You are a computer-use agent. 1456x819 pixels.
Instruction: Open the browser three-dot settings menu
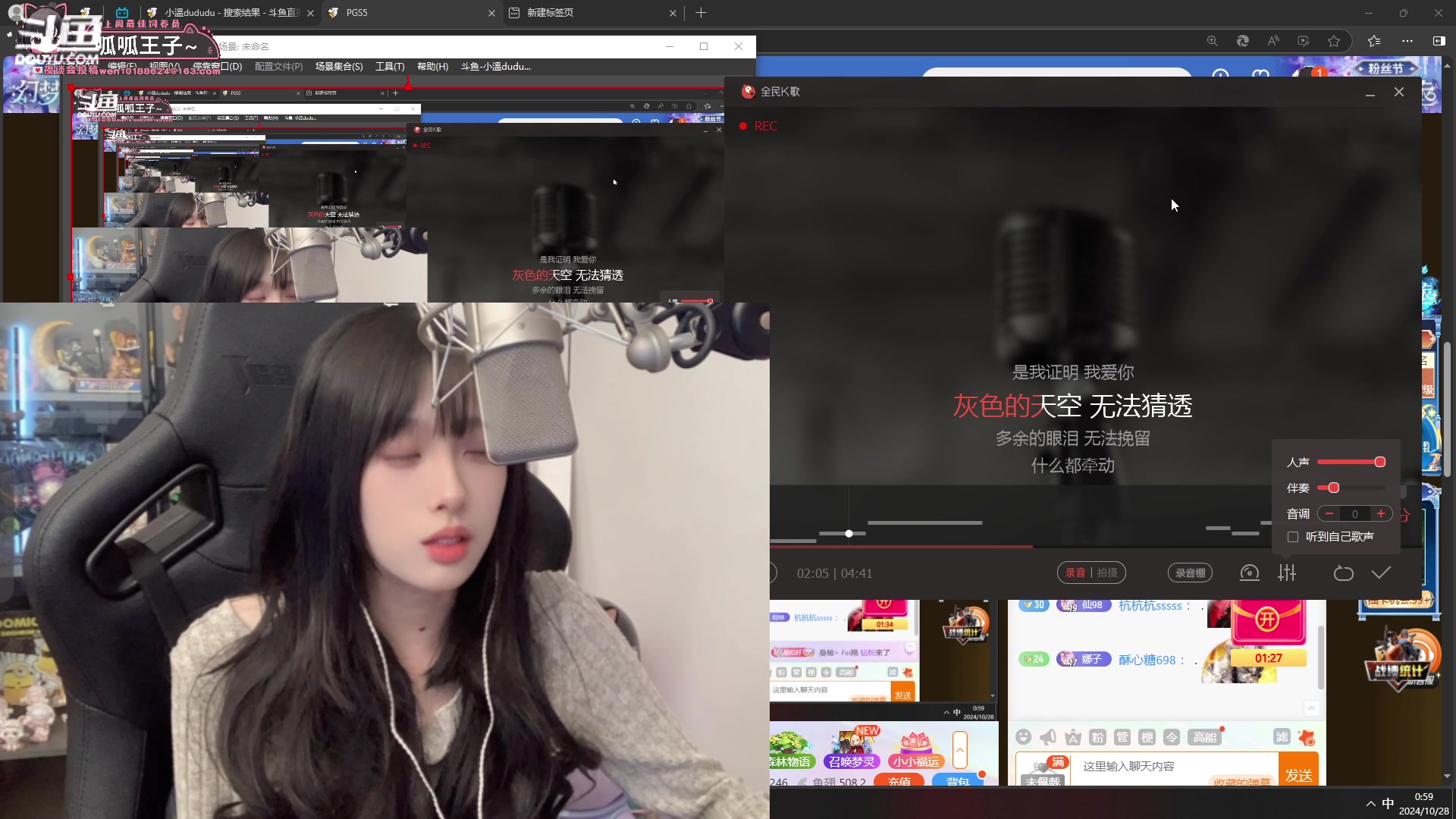pos(1407,41)
